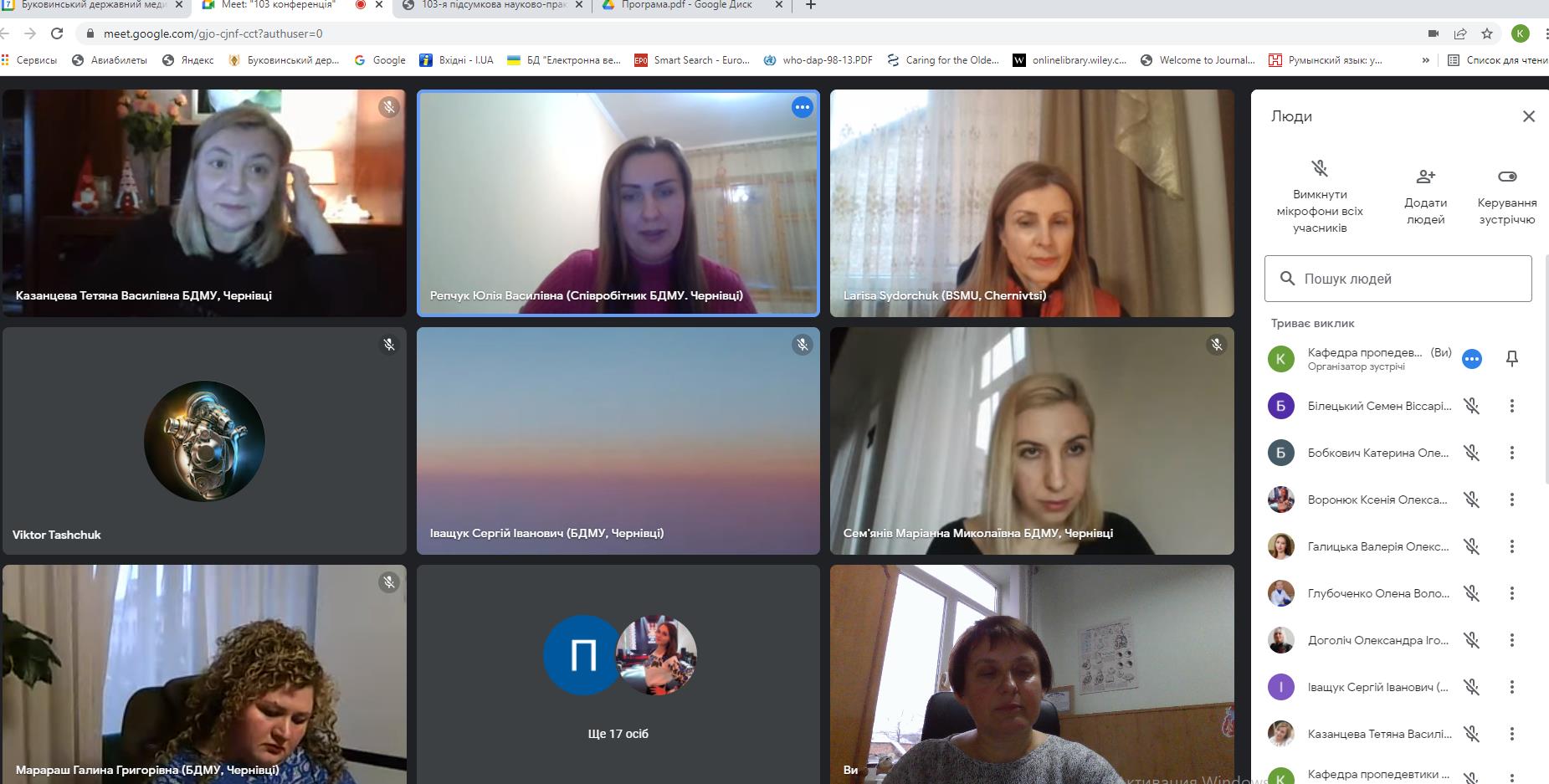Click the people panel scrollbar

tap(1546, 368)
